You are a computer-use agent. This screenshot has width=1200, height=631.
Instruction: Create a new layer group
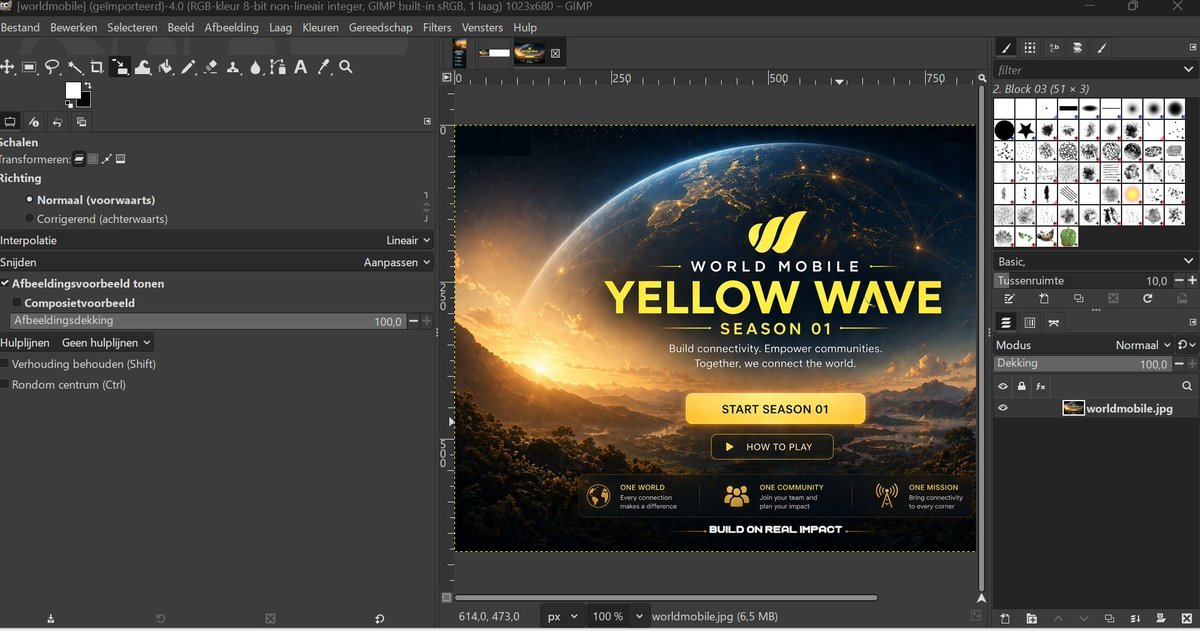(x=1031, y=619)
